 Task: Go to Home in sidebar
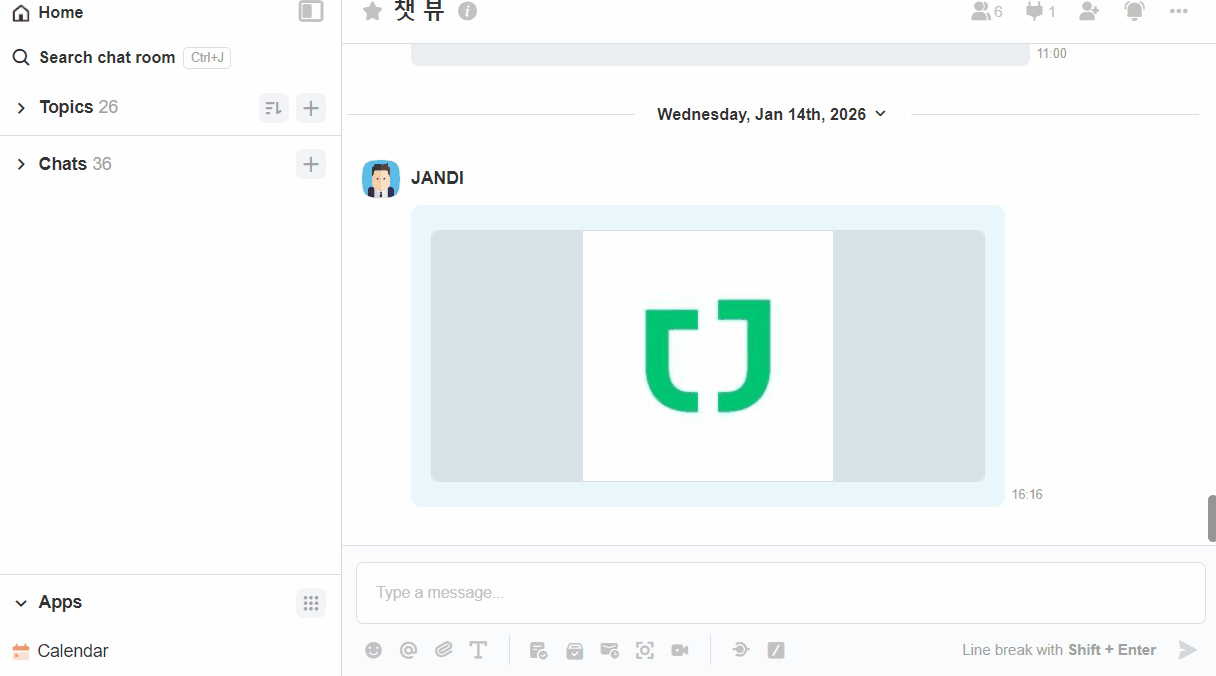47,13
